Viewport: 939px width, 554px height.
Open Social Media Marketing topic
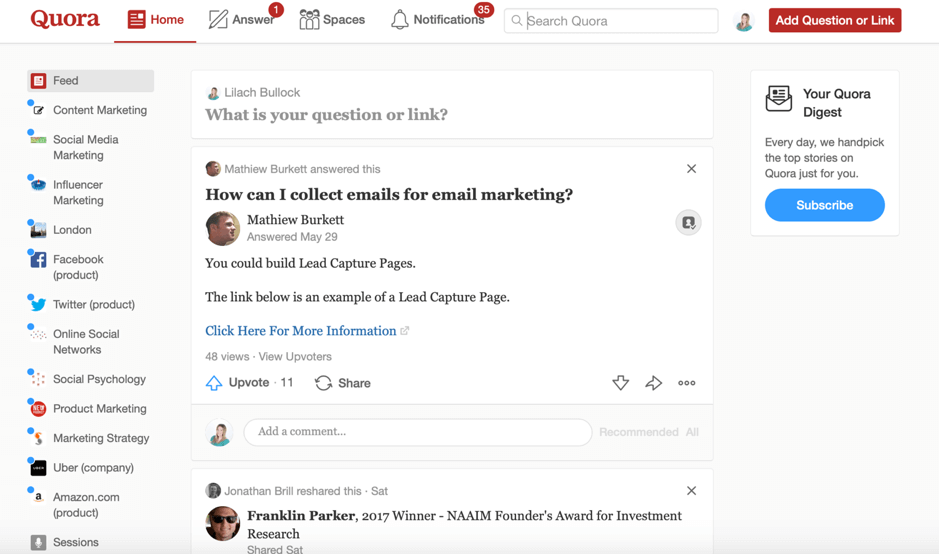pyautogui.click(x=86, y=147)
